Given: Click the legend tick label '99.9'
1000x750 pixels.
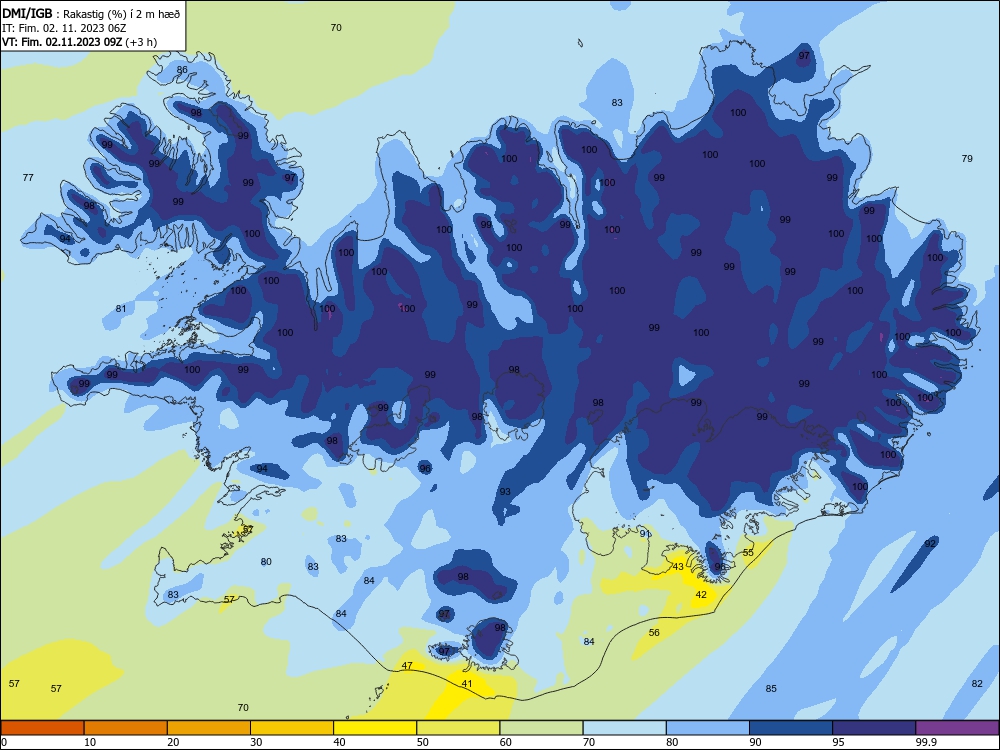Looking at the screenshot, I should coord(926,742).
